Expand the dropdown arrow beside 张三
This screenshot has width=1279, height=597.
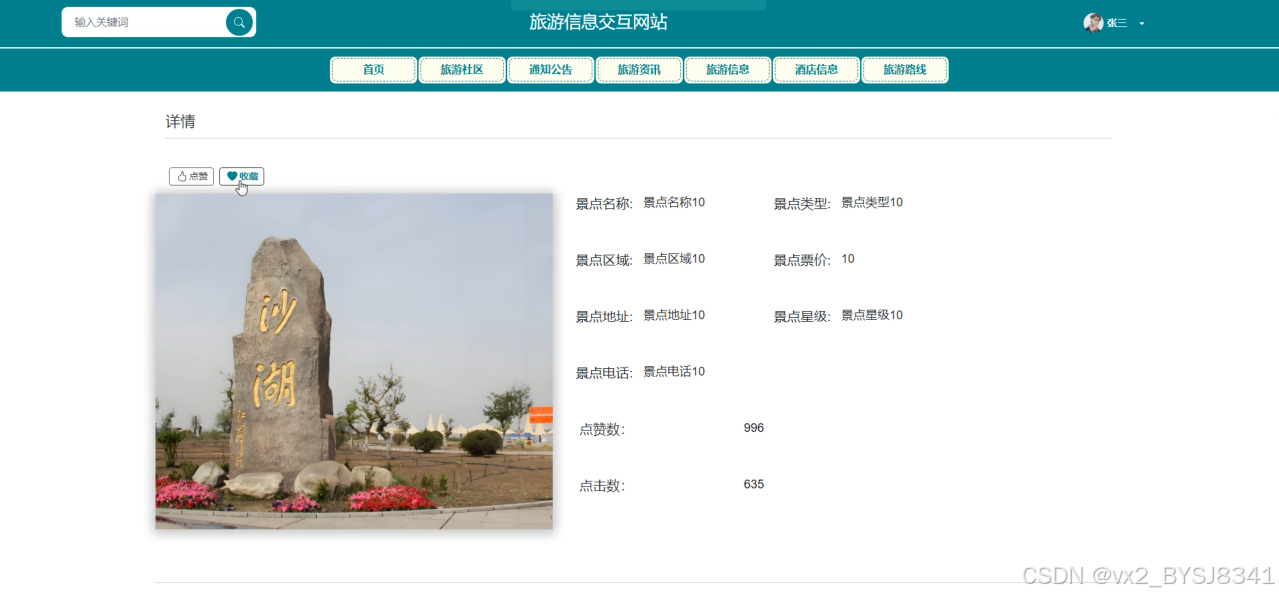(x=1142, y=24)
